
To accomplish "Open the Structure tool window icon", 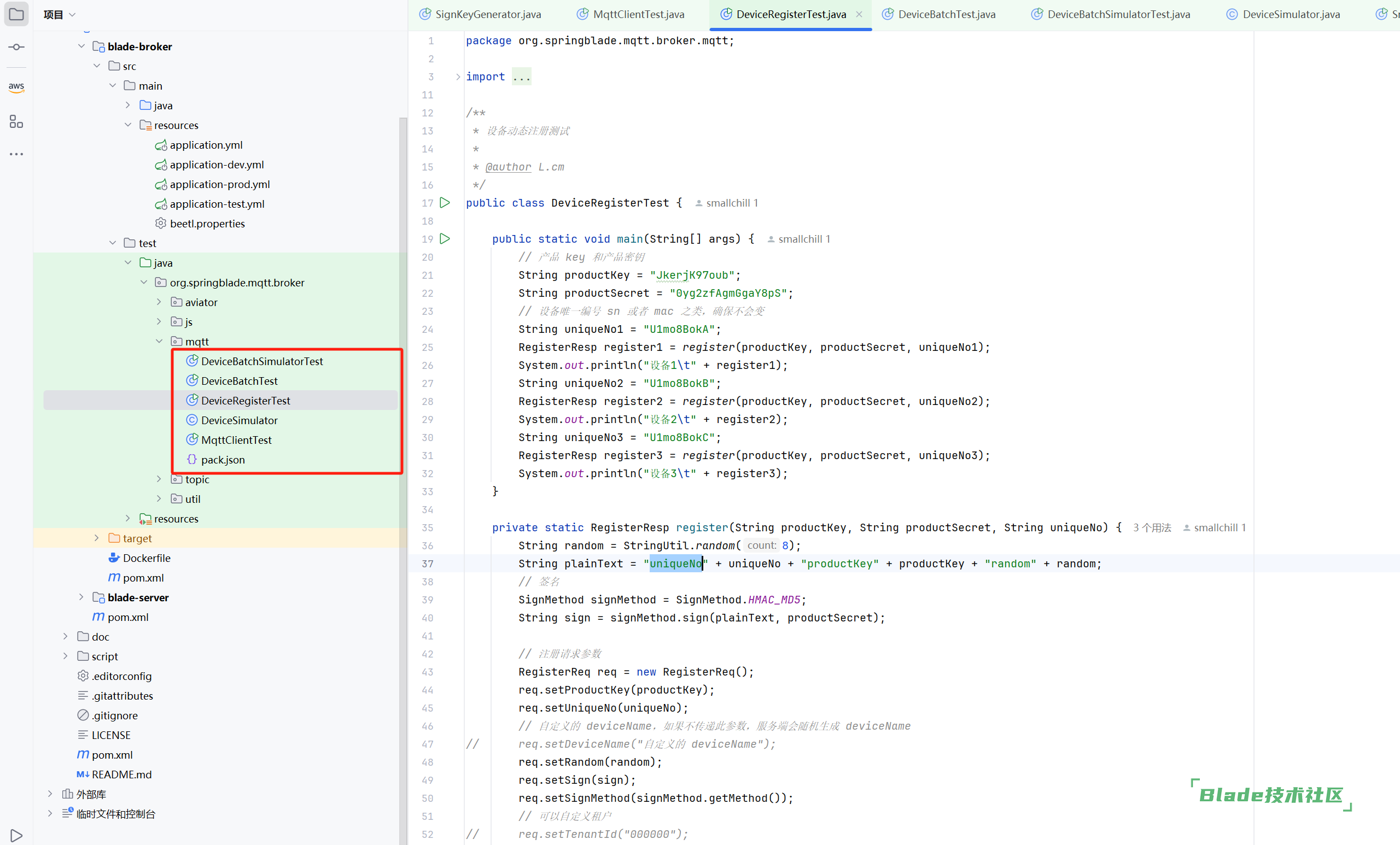I will [16, 121].
